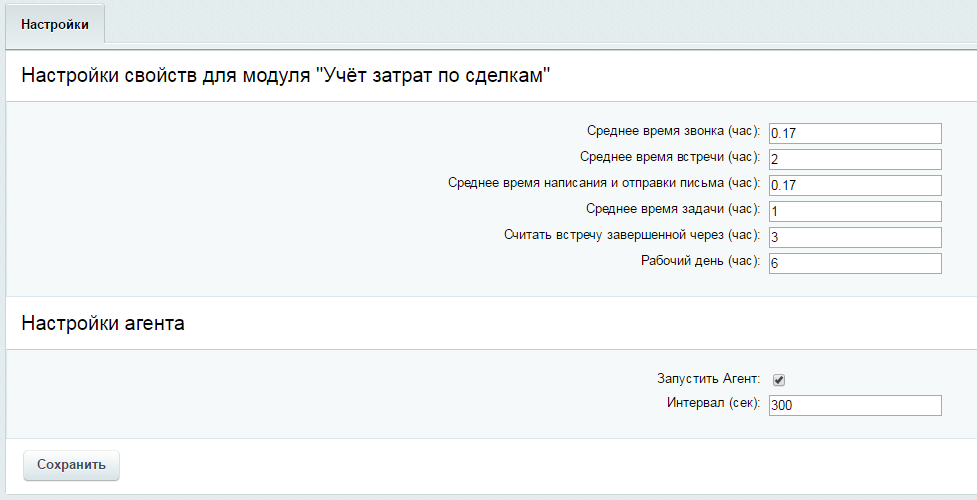Viewport: 977px width, 500px height.
Task: Toggle the Запустить Агент checkbox
Action: pos(779,380)
